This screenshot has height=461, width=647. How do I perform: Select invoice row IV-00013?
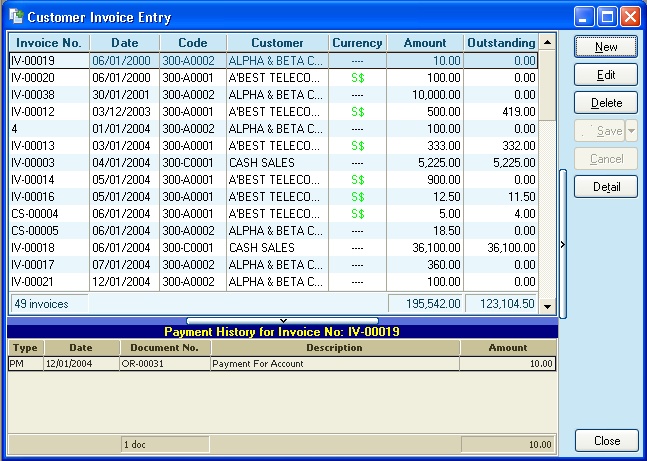click(274, 146)
